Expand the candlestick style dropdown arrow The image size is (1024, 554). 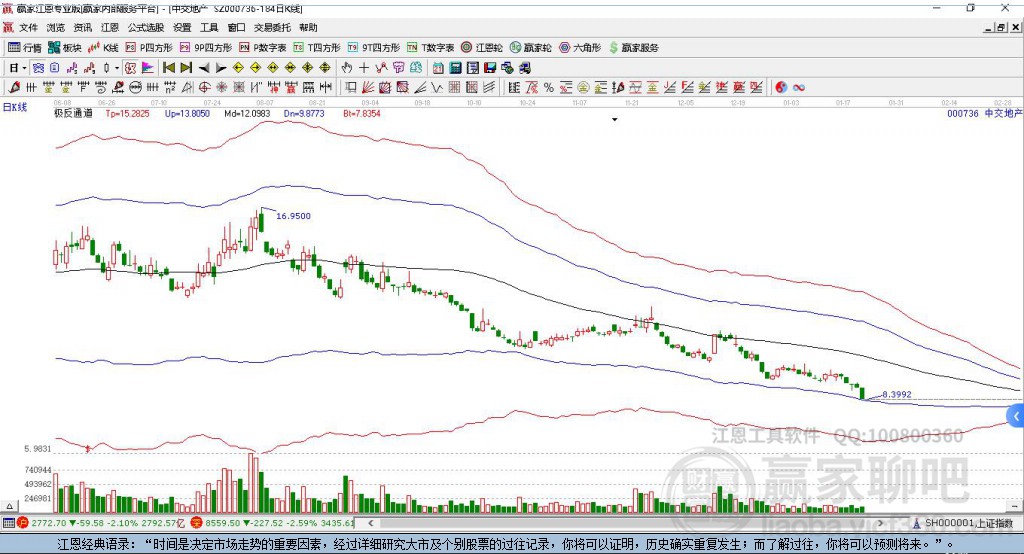coord(117,68)
